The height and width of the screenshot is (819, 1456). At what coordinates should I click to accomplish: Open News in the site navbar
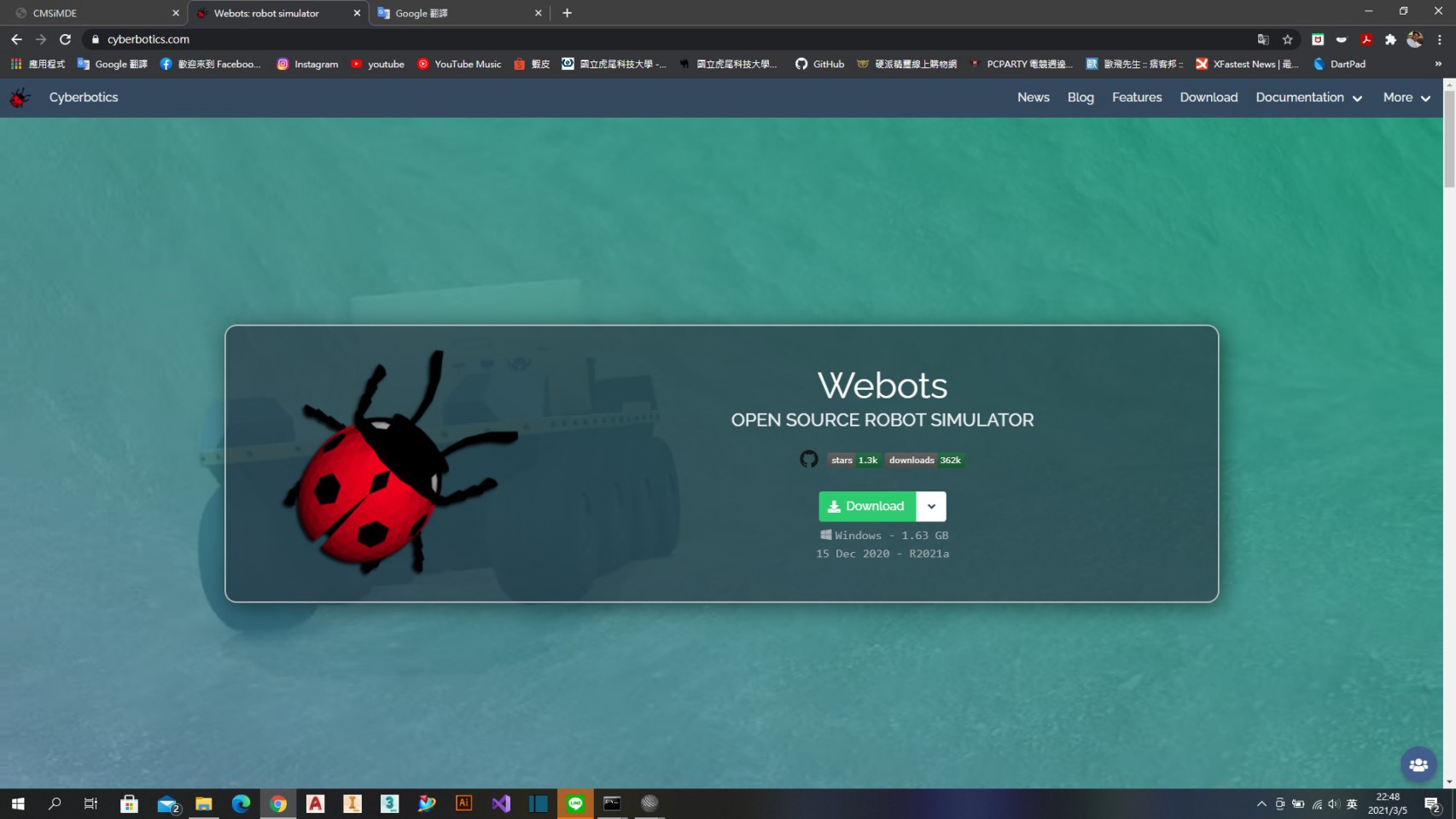pyautogui.click(x=1033, y=98)
